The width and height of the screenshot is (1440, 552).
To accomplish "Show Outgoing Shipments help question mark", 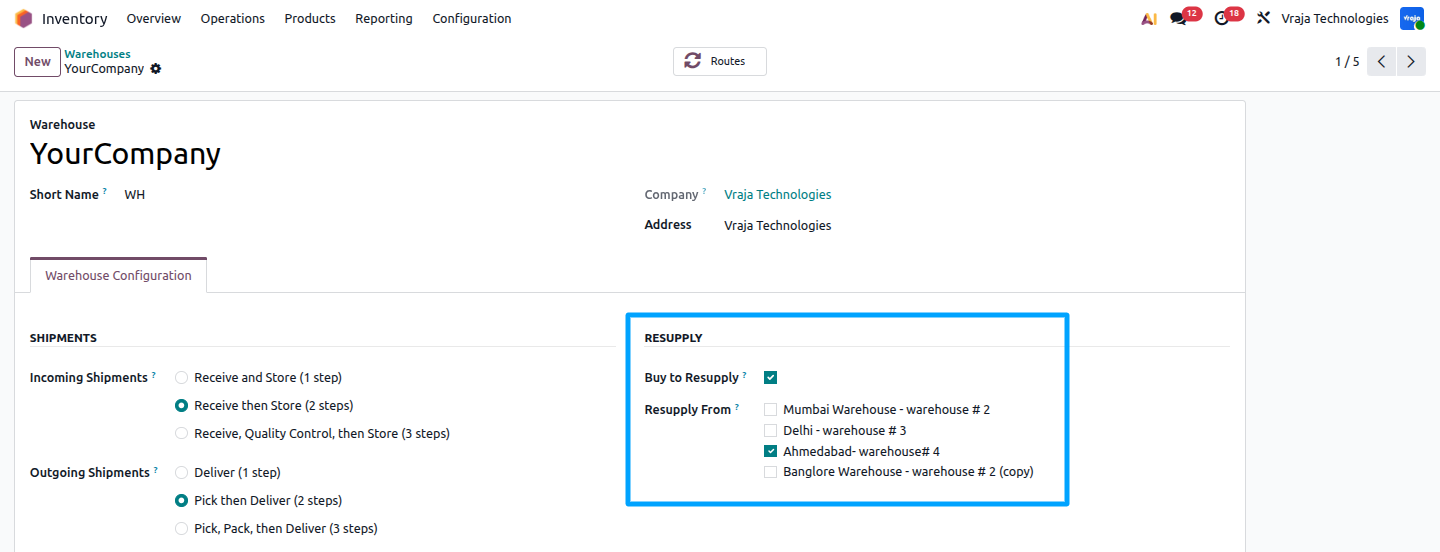I will (x=154, y=469).
